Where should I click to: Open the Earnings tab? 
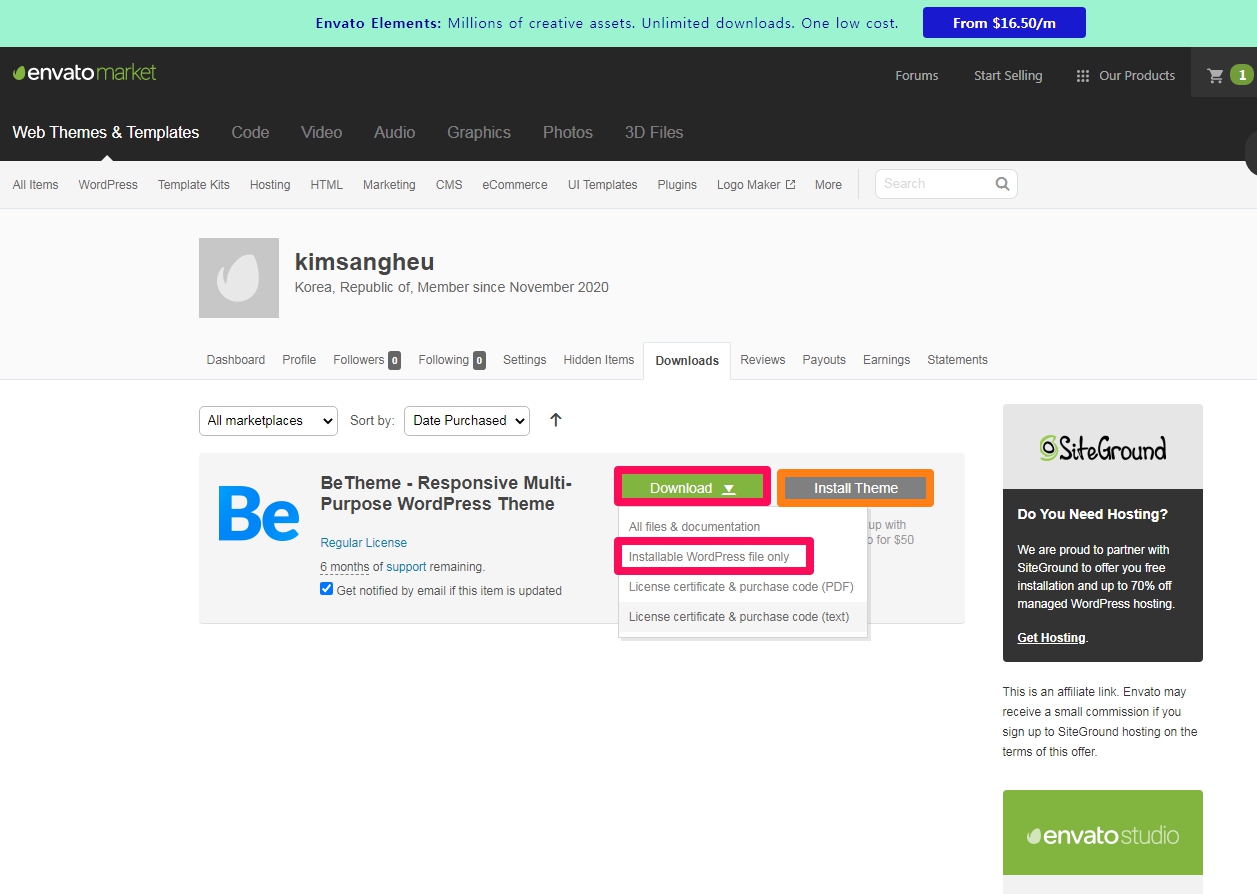click(887, 360)
